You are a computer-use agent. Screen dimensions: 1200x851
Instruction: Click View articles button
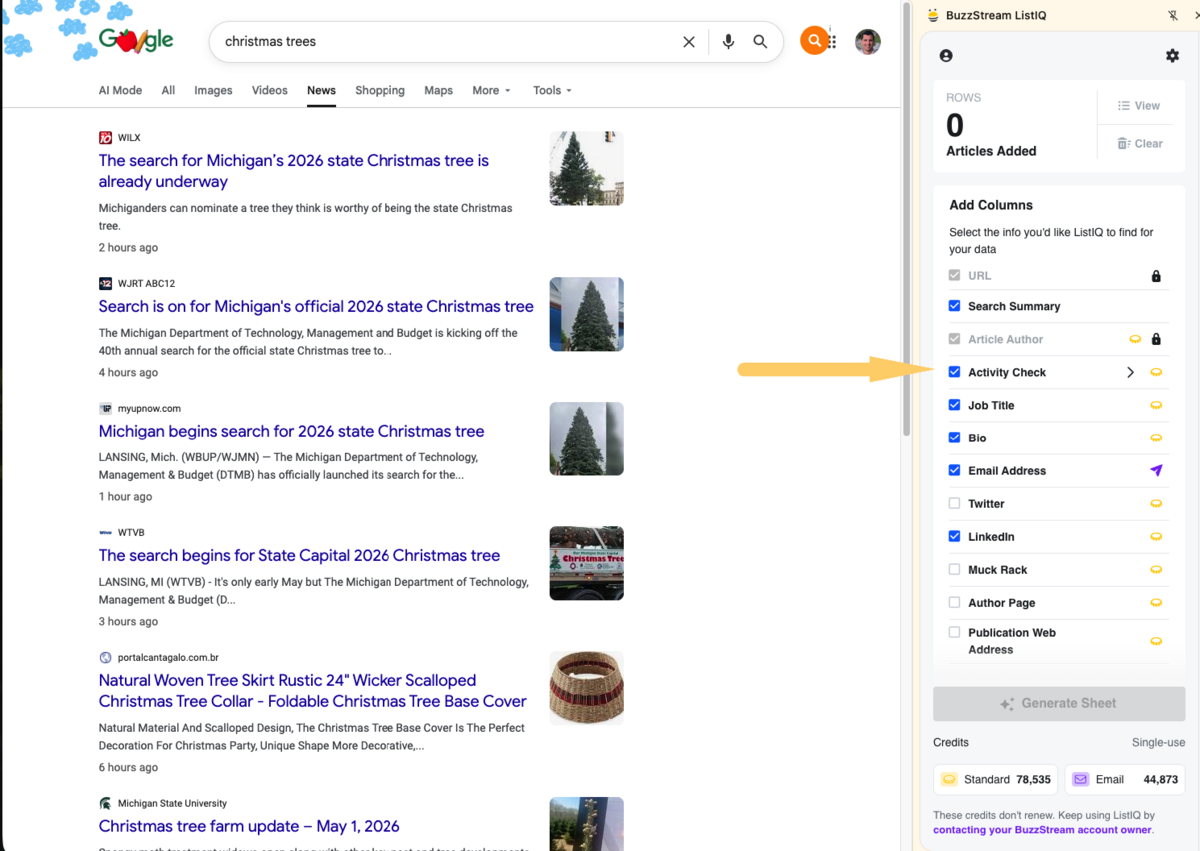click(x=1139, y=105)
